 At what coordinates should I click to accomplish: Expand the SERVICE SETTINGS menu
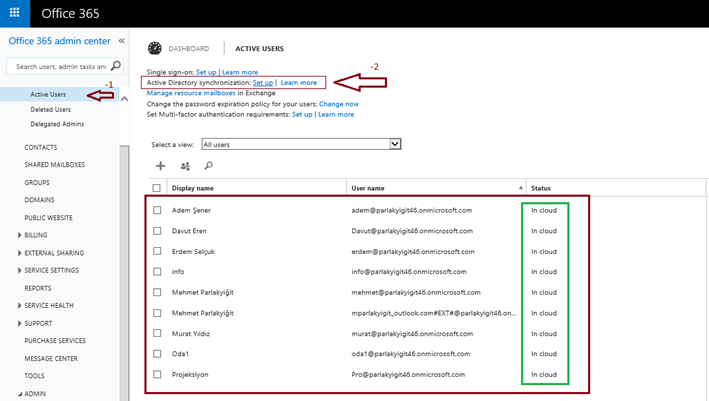point(19,270)
